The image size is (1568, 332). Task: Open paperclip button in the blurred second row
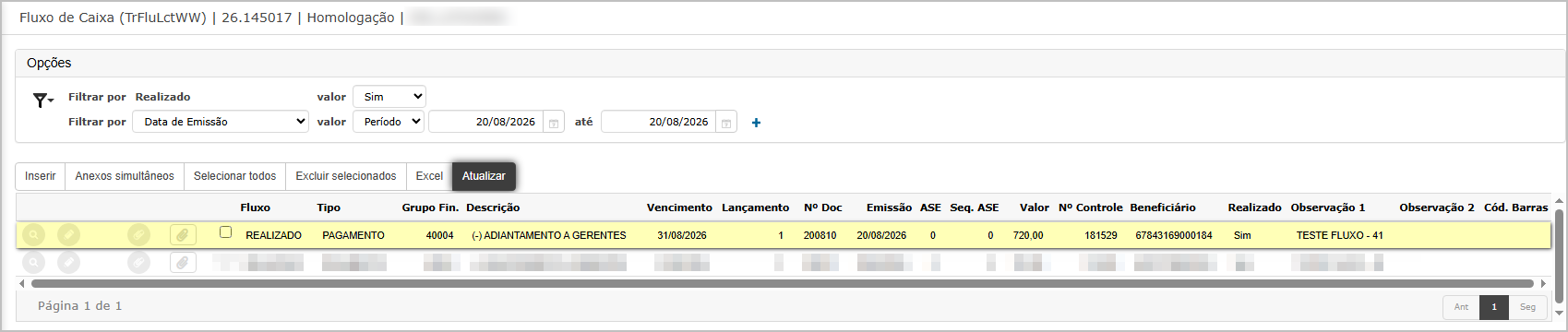coord(183,263)
